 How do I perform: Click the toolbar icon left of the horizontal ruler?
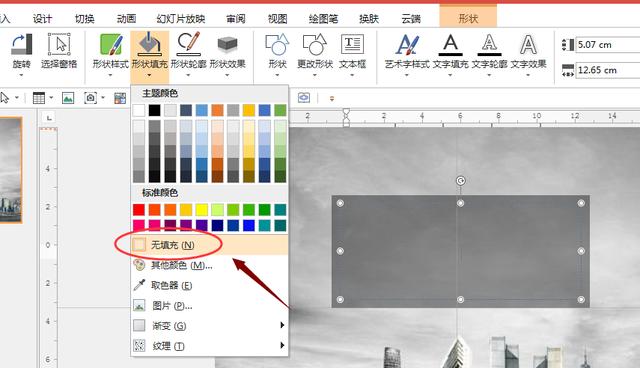click(x=304, y=98)
